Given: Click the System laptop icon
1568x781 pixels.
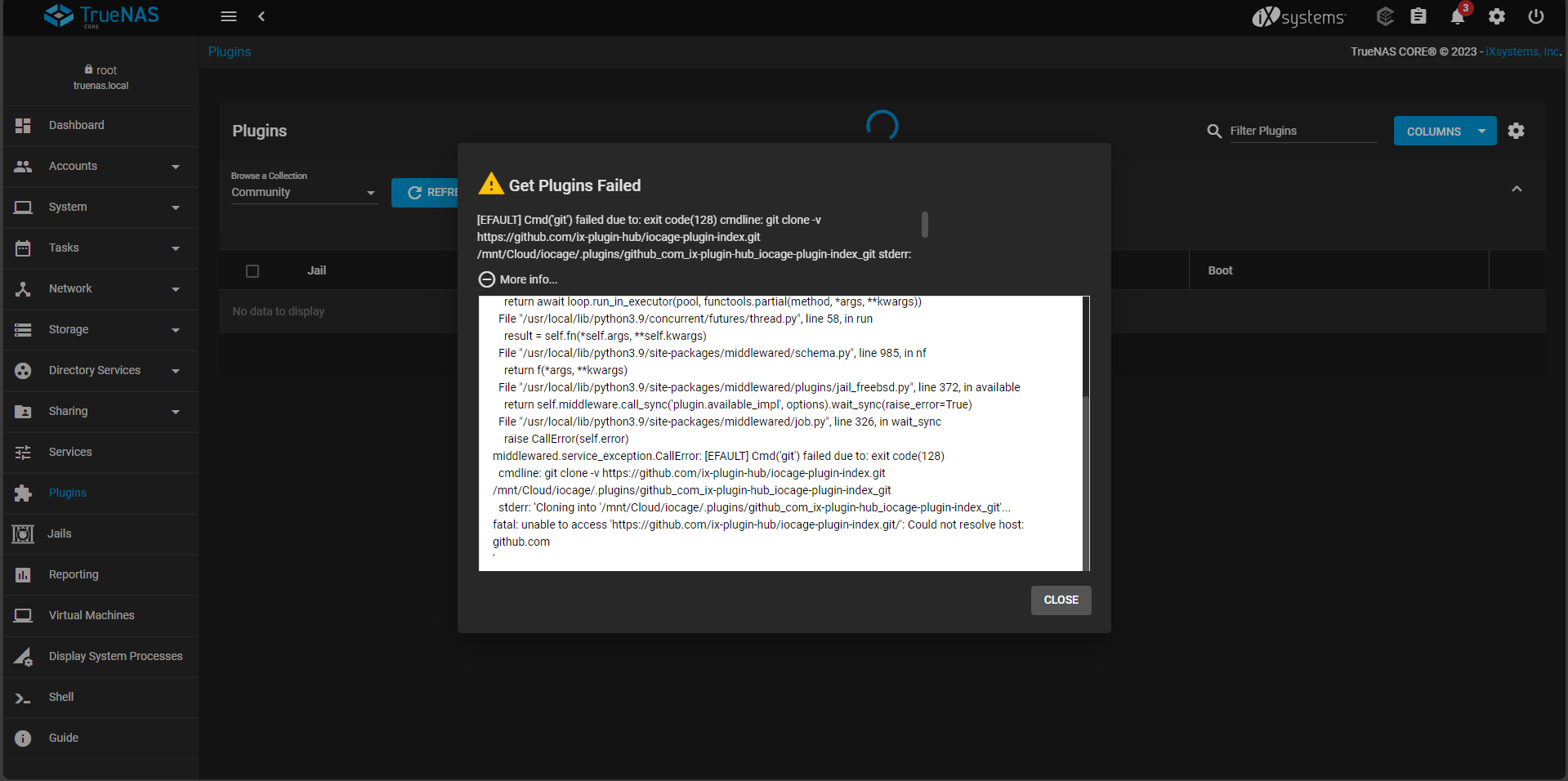Looking at the screenshot, I should pos(23,207).
